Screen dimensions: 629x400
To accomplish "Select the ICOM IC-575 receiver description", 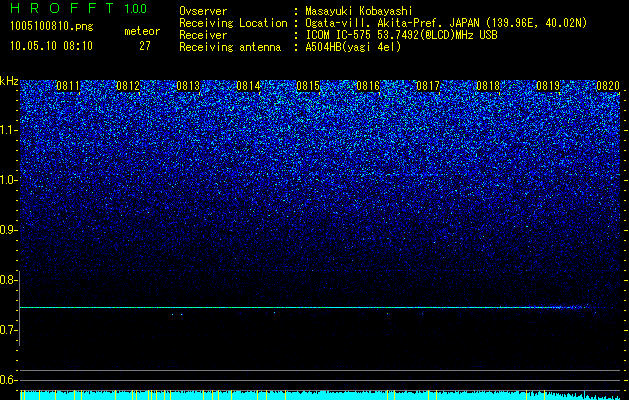I will pos(402,35).
